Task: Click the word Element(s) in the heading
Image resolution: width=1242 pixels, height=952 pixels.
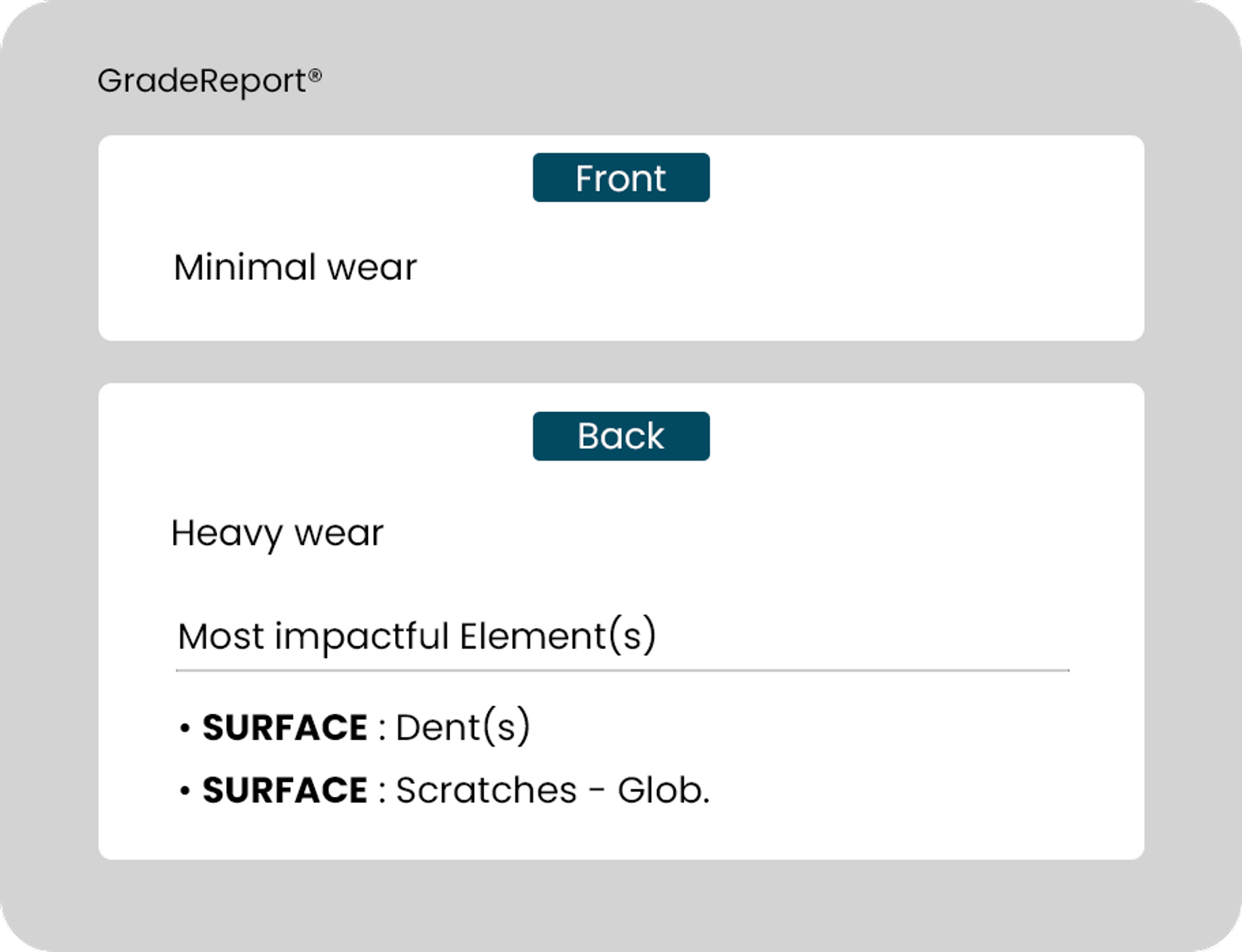Action: pos(558,636)
